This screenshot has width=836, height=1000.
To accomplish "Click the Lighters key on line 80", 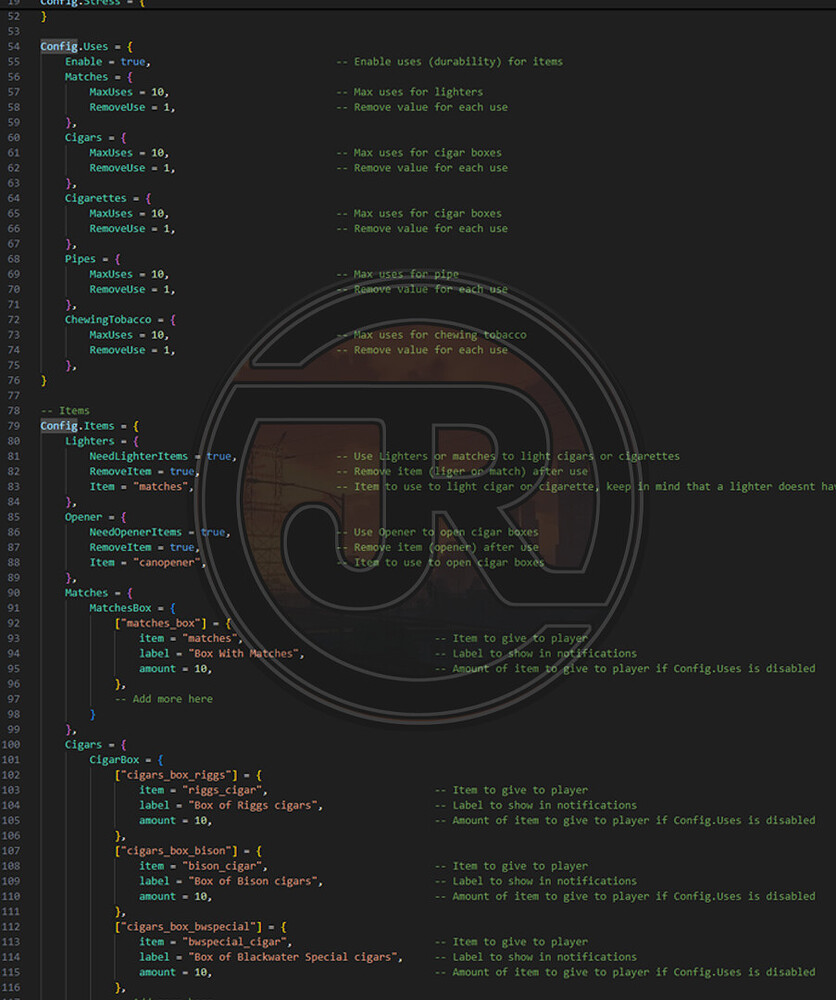I will tap(89, 441).
